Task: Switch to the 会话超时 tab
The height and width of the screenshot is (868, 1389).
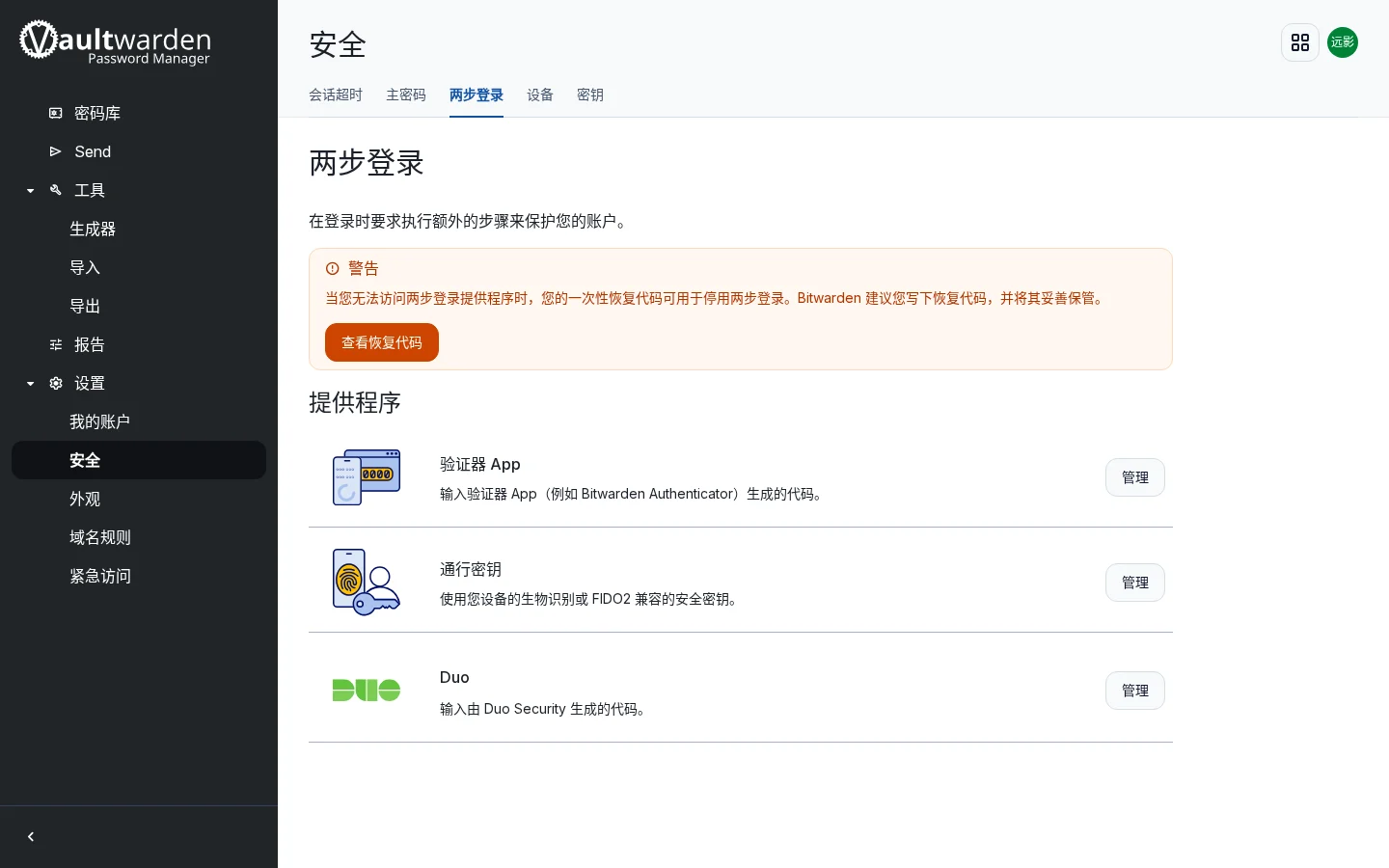Action: pos(336,95)
